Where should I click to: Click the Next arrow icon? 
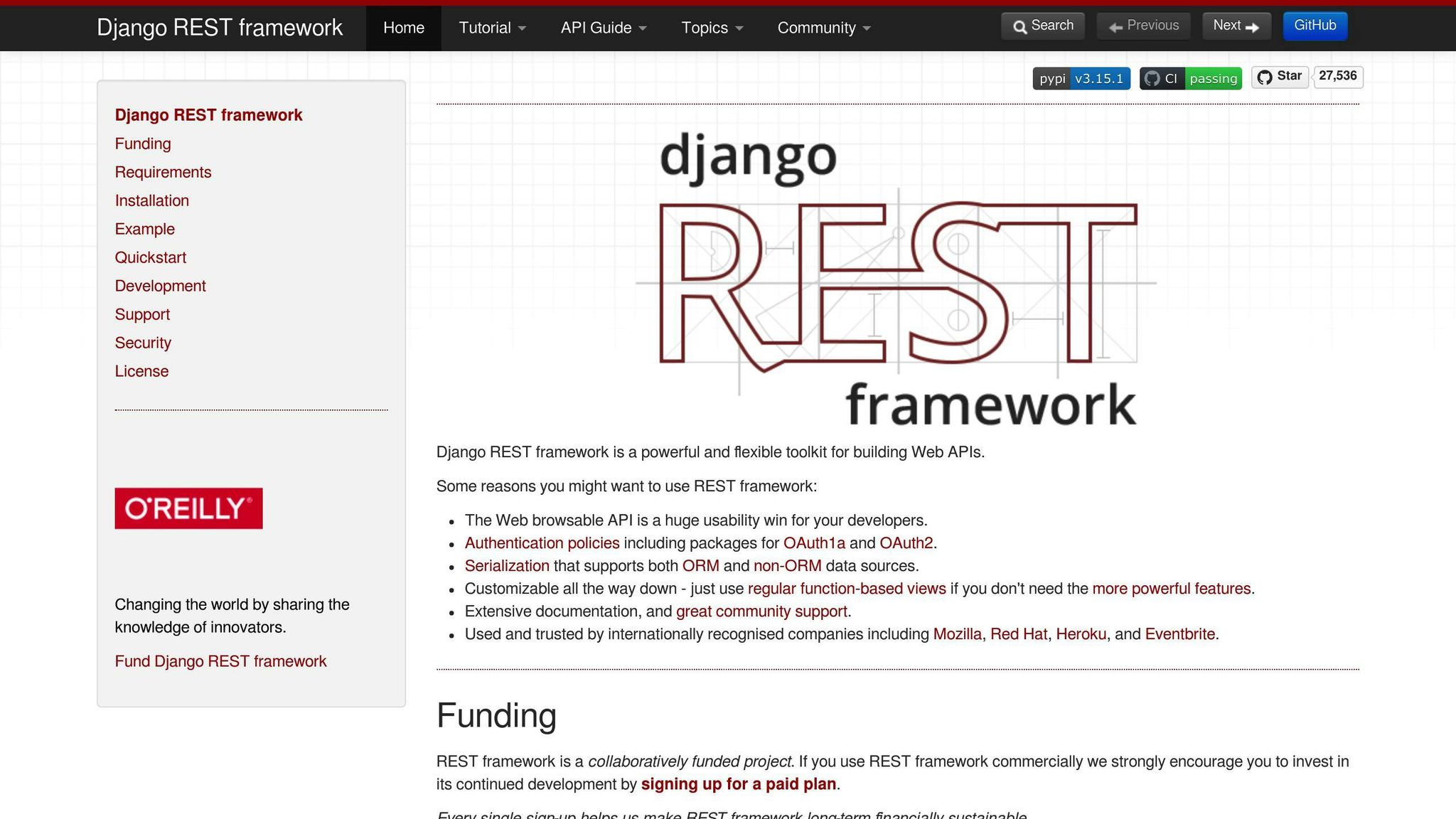[1253, 26]
